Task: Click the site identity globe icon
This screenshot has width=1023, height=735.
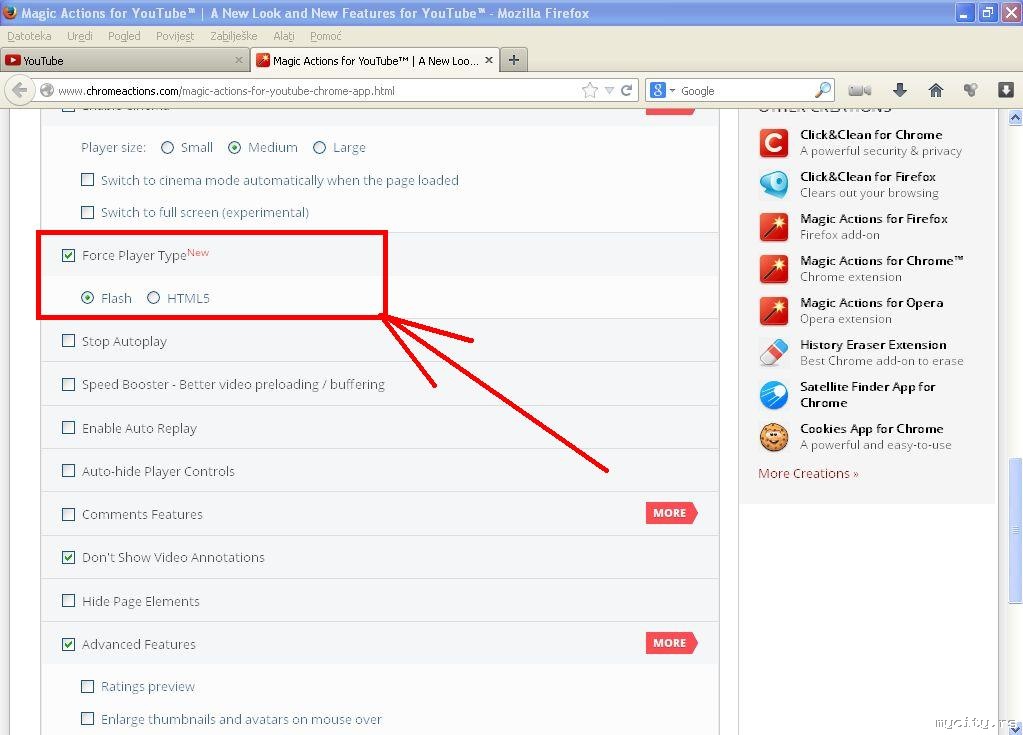Action: pos(47,91)
